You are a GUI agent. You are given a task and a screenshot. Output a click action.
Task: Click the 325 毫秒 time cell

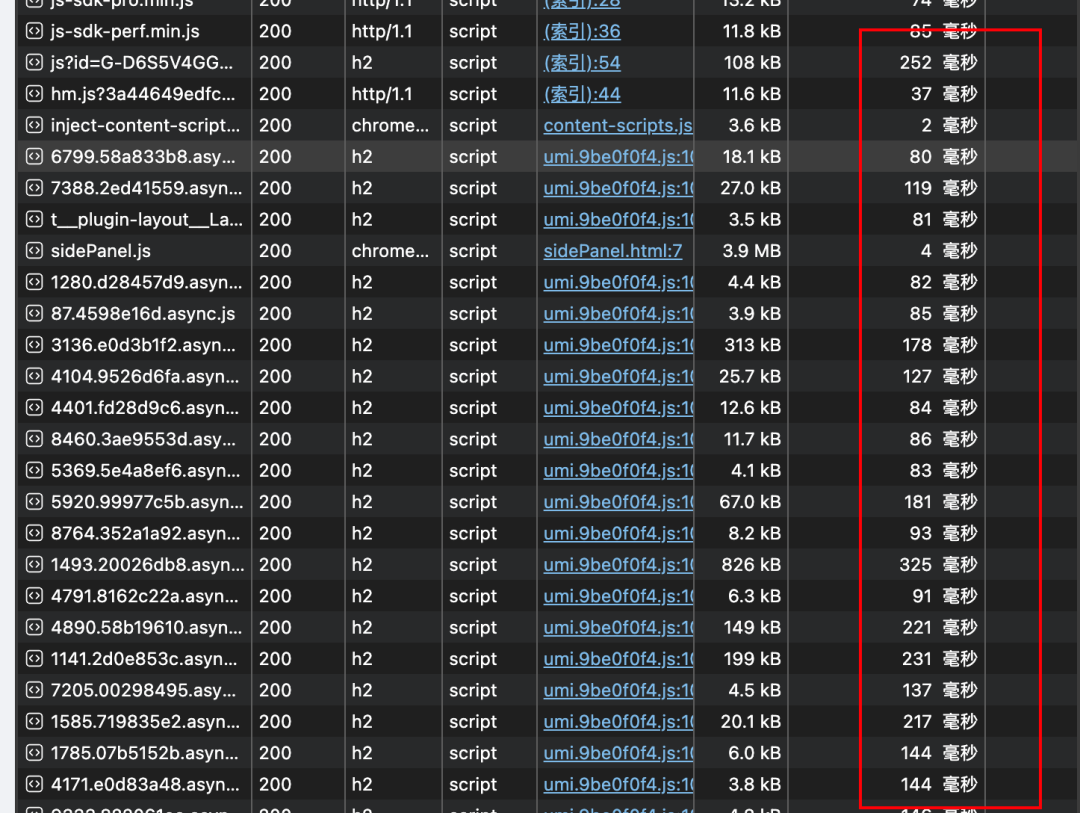938,564
